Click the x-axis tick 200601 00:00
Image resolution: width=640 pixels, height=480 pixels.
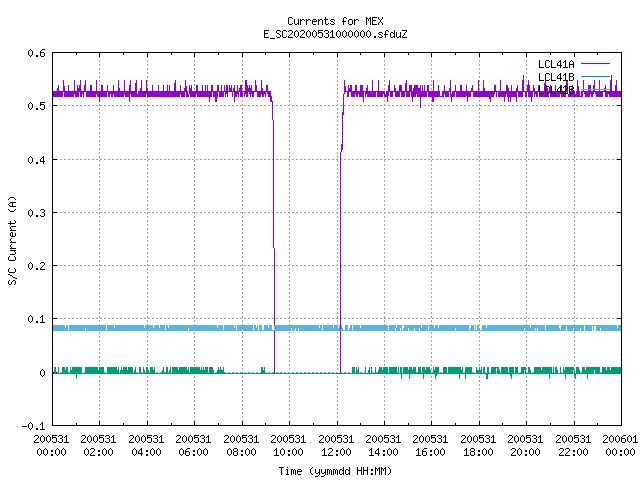(x=620, y=446)
